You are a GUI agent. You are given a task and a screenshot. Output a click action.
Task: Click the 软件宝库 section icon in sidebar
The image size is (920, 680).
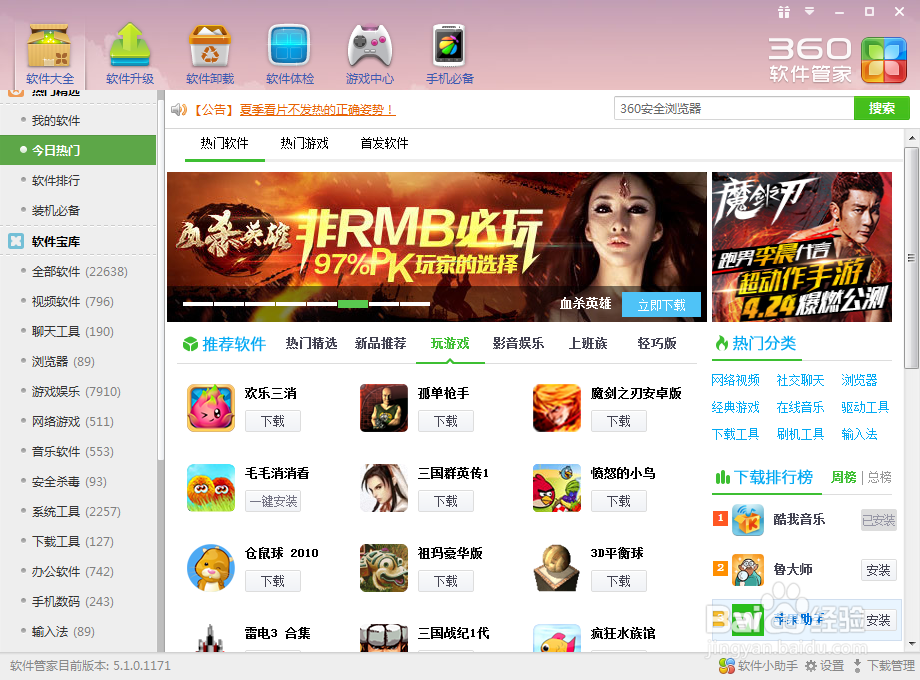(16, 241)
